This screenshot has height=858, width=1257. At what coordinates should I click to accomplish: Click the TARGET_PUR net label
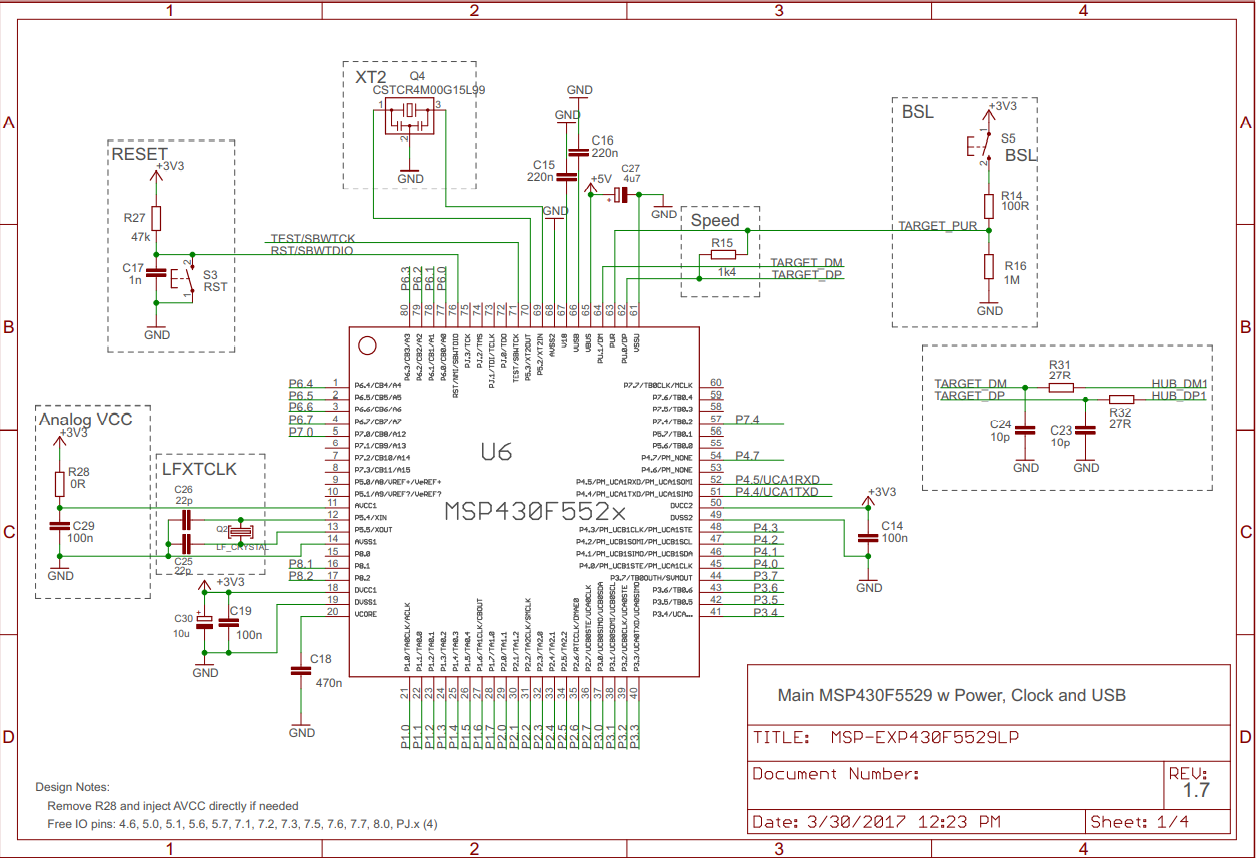(937, 226)
